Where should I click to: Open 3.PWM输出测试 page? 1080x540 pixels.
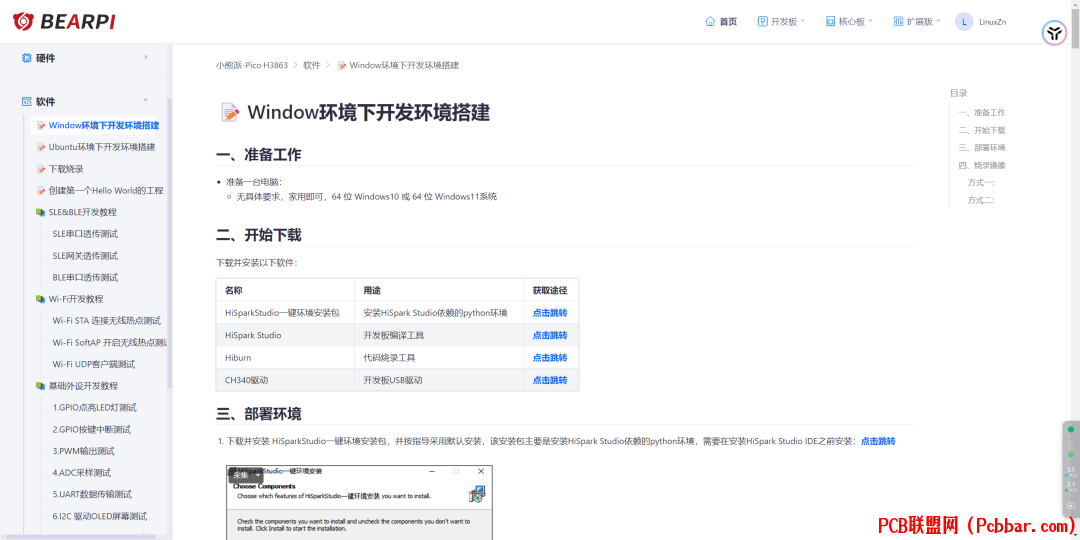(83, 451)
